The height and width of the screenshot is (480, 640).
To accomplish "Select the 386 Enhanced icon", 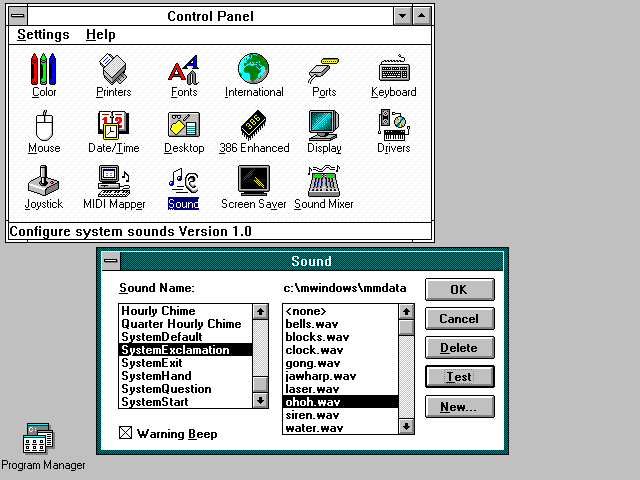I will click(254, 126).
